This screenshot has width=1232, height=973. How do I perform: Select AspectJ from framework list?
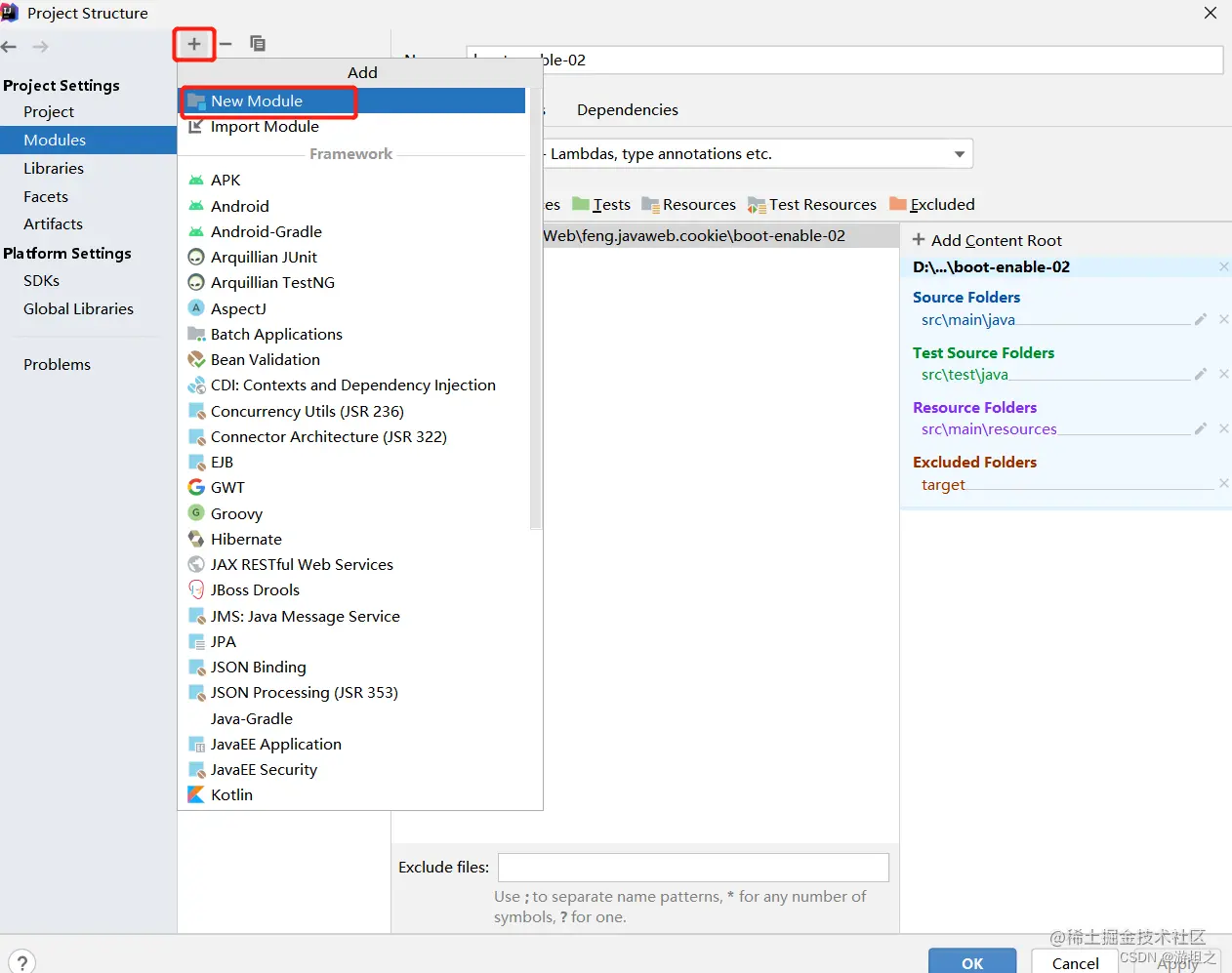tap(352, 308)
